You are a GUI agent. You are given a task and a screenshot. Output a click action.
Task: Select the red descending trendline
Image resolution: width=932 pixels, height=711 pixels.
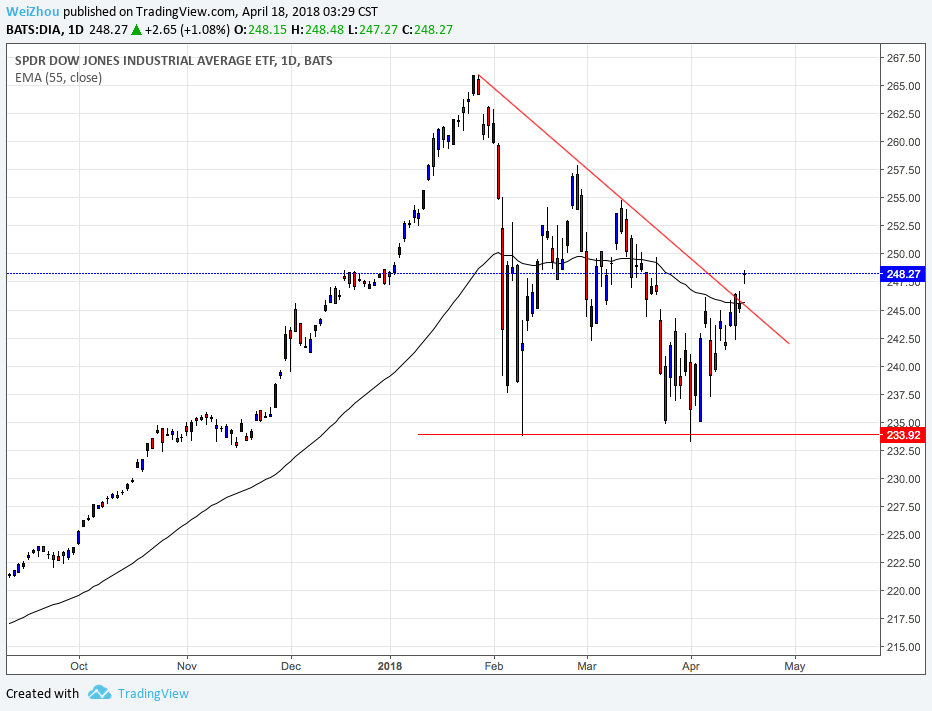634,209
